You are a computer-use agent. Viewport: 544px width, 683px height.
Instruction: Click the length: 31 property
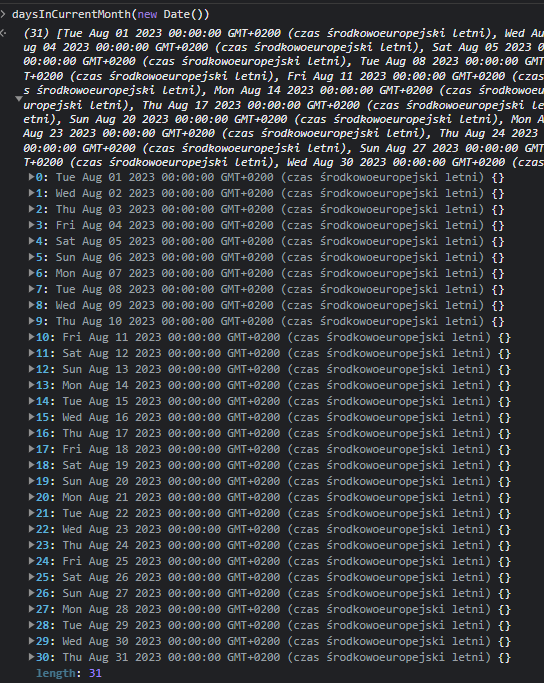(x=69, y=673)
